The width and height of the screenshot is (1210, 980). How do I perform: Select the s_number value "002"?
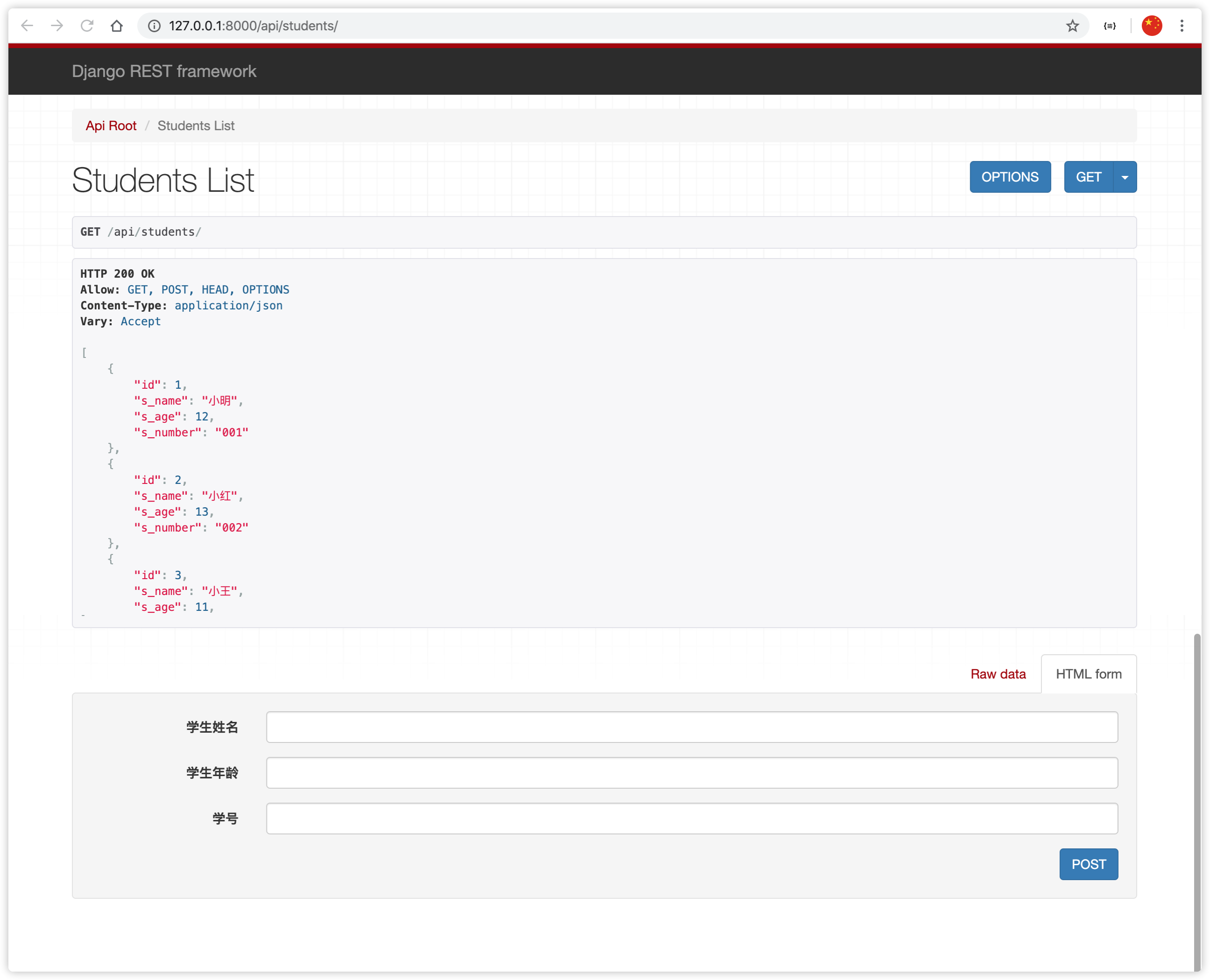click(232, 528)
